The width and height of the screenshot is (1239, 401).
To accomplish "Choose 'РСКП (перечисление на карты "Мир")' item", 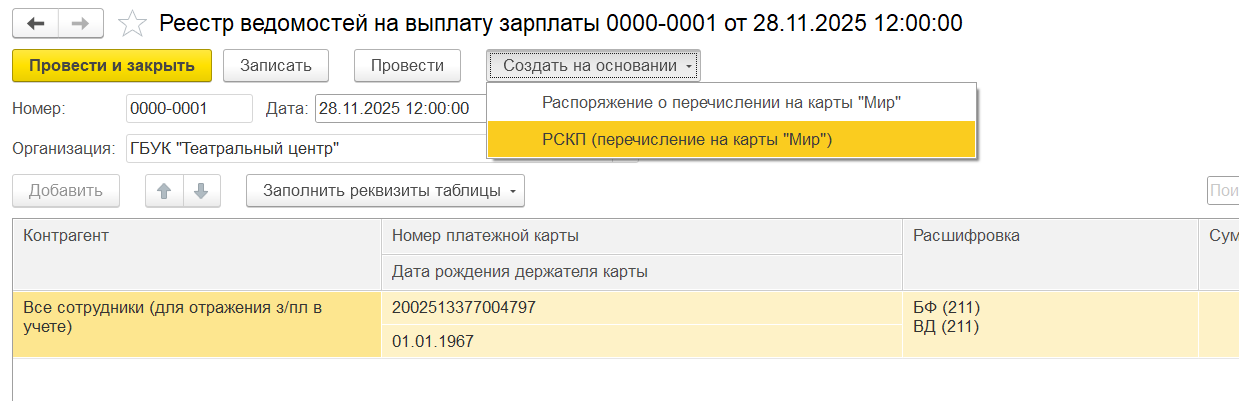I will click(687, 139).
